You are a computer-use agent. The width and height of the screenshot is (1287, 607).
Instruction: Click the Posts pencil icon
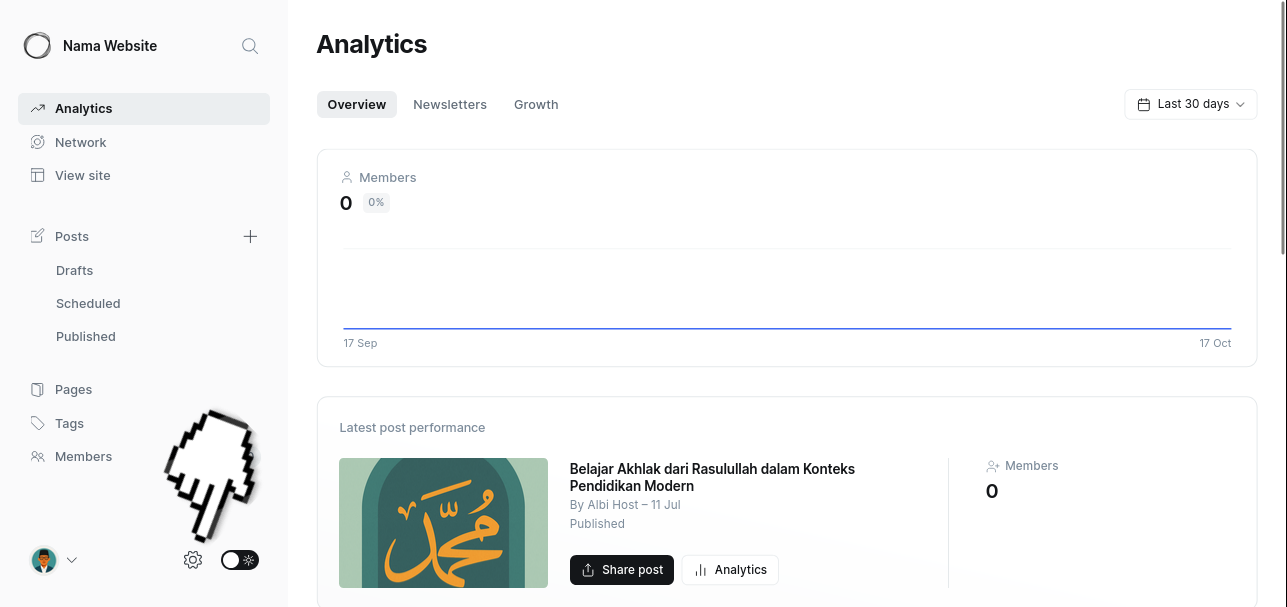click(x=37, y=236)
